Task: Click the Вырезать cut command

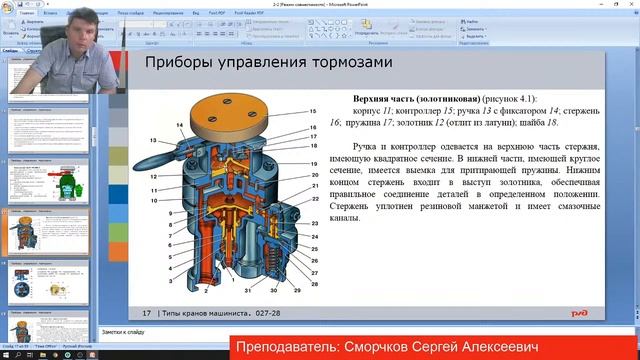Action: coord(33,22)
